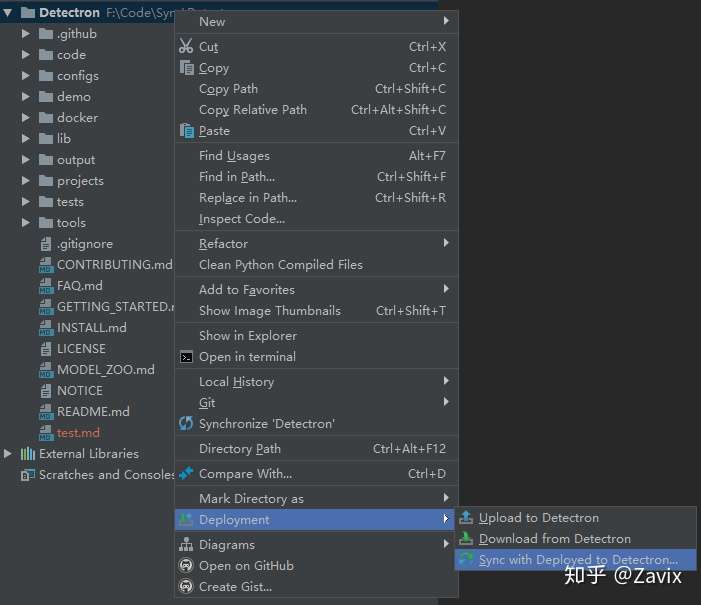
Task: Click the Open in terminal icon
Action: coord(186,357)
